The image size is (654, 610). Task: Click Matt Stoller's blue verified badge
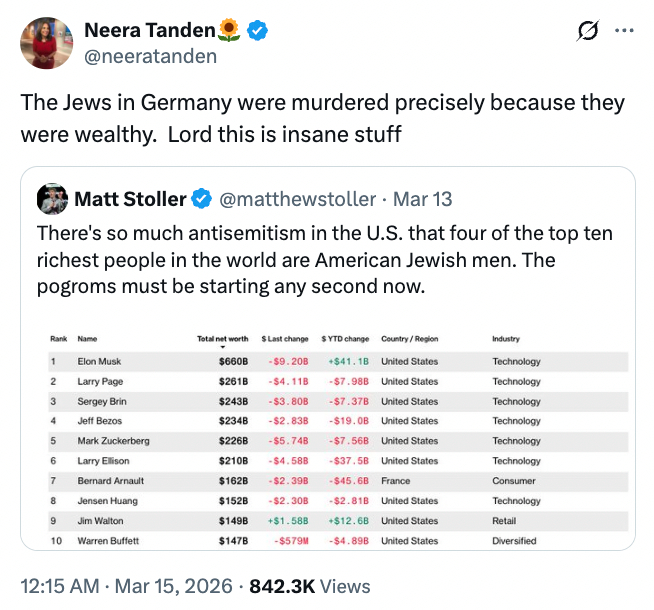[x=201, y=199]
